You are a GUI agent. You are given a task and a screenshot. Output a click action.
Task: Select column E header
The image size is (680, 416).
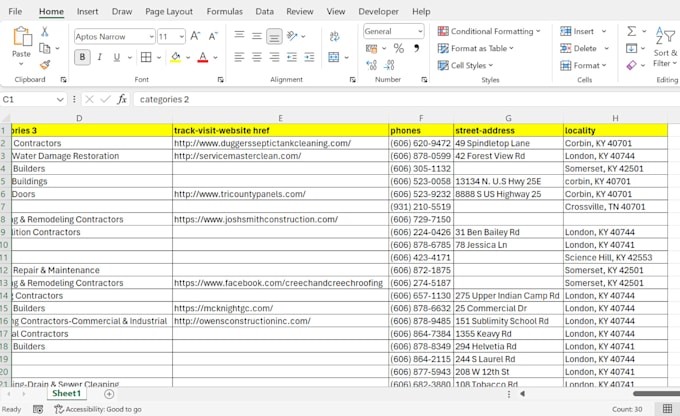click(x=281, y=118)
